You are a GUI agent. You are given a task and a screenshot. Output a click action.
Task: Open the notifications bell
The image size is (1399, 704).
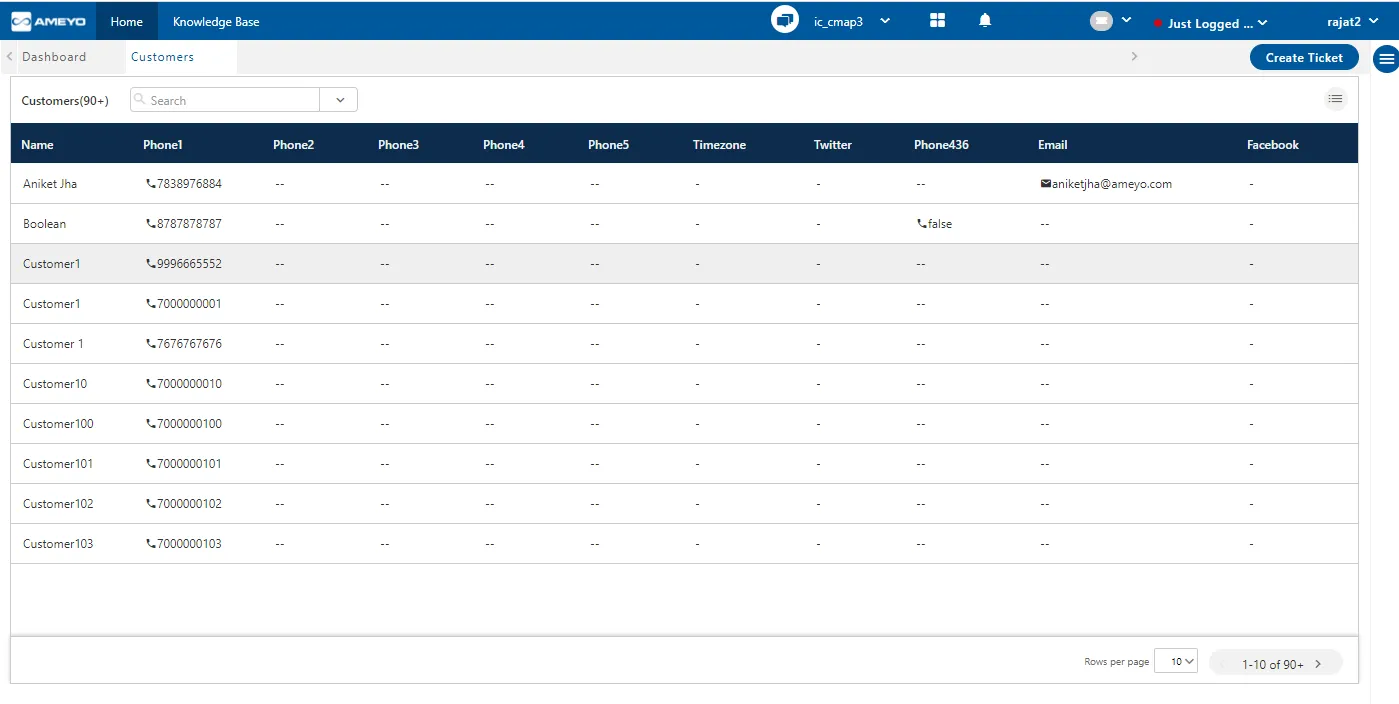tap(985, 20)
